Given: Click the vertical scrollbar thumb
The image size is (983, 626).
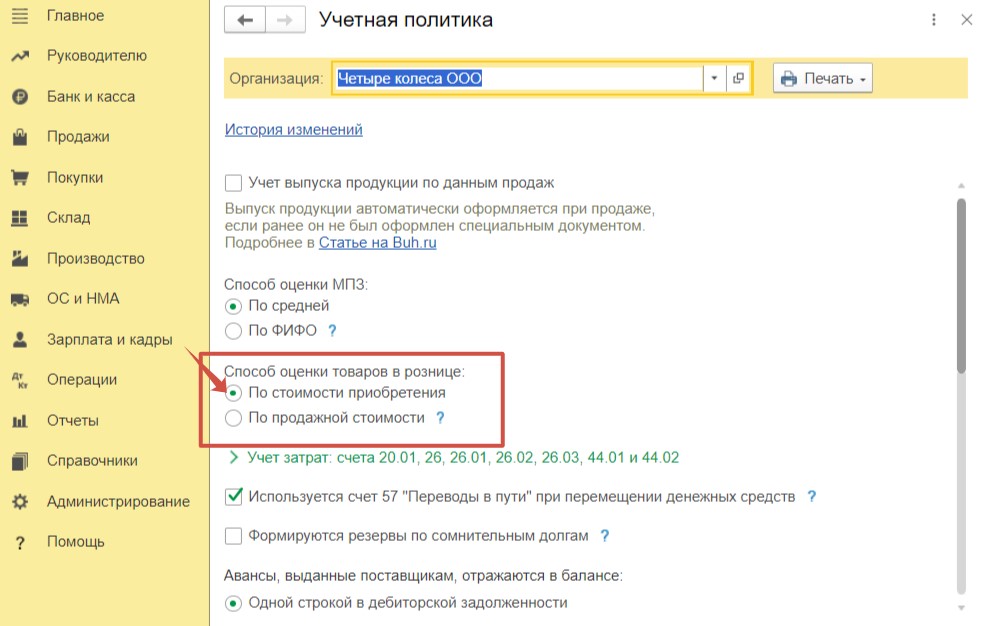Looking at the screenshot, I should click(x=961, y=286).
